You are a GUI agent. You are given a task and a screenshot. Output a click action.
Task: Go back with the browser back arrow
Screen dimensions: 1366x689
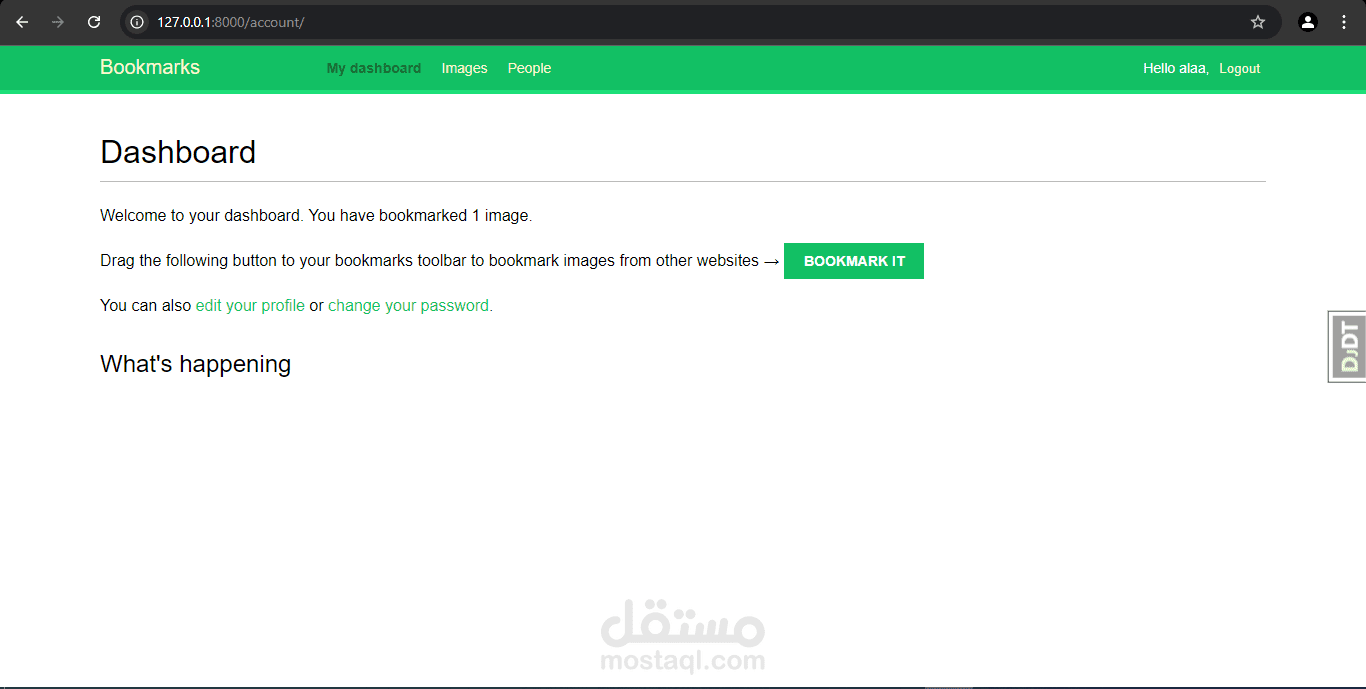pyautogui.click(x=22, y=22)
